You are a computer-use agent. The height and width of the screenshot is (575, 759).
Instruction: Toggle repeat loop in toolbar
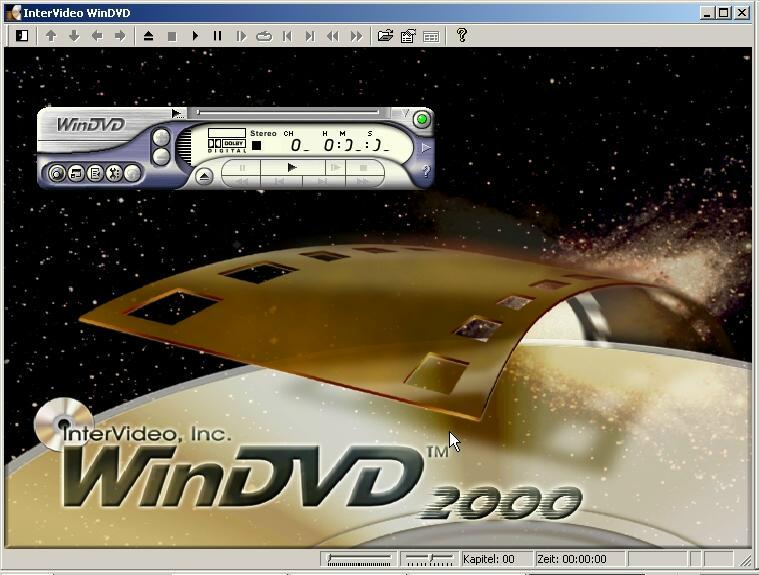point(264,36)
